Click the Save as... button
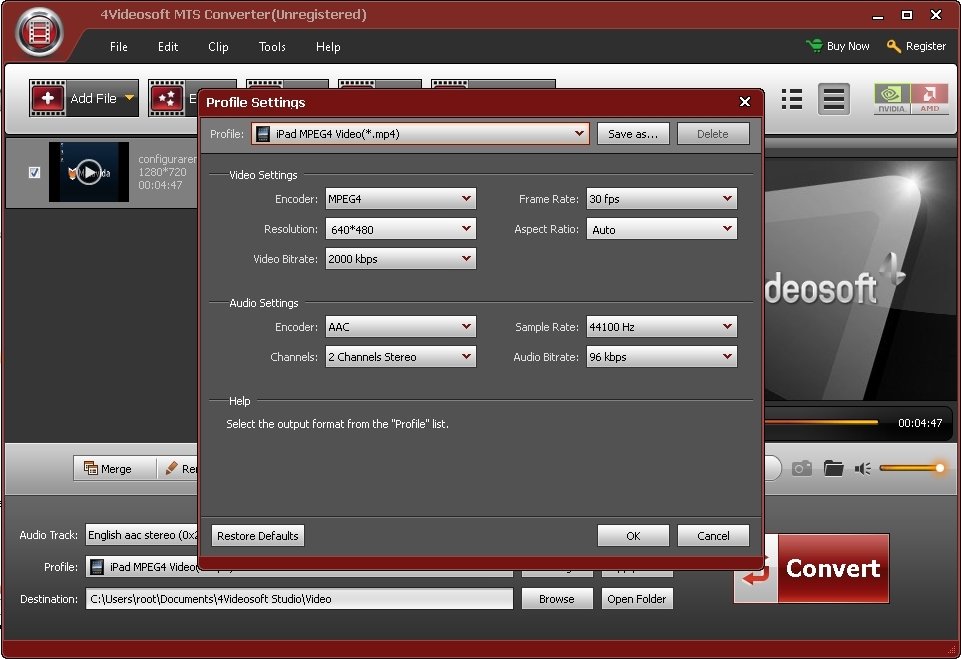This screenshot has width=961, height=659. (x=633, y=134)
